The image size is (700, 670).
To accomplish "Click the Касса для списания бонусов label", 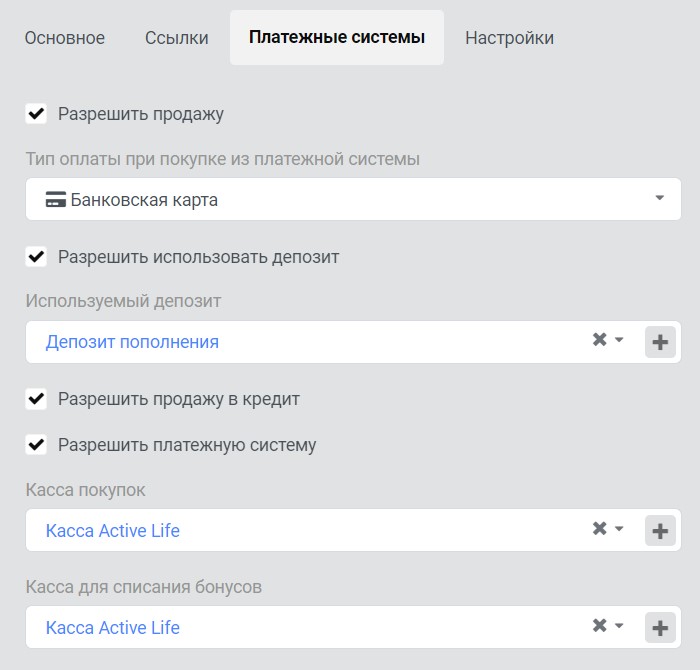I will (x=144, y=587).
